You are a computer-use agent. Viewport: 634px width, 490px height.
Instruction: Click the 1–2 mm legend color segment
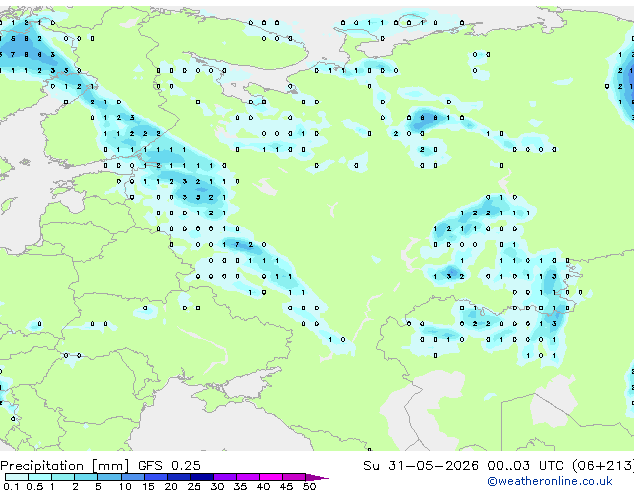click(x=63, y=477)
